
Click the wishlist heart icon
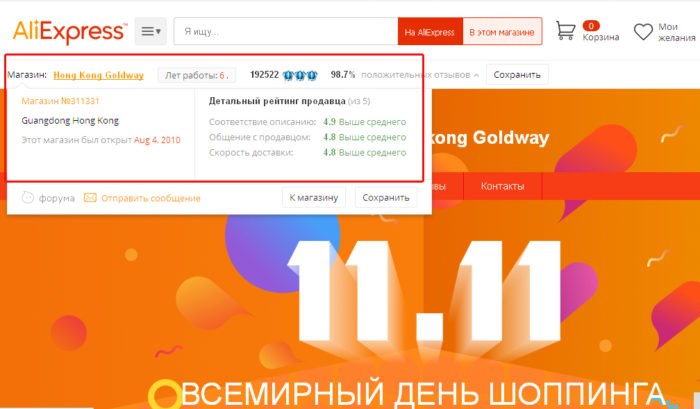tap(643, 32)
